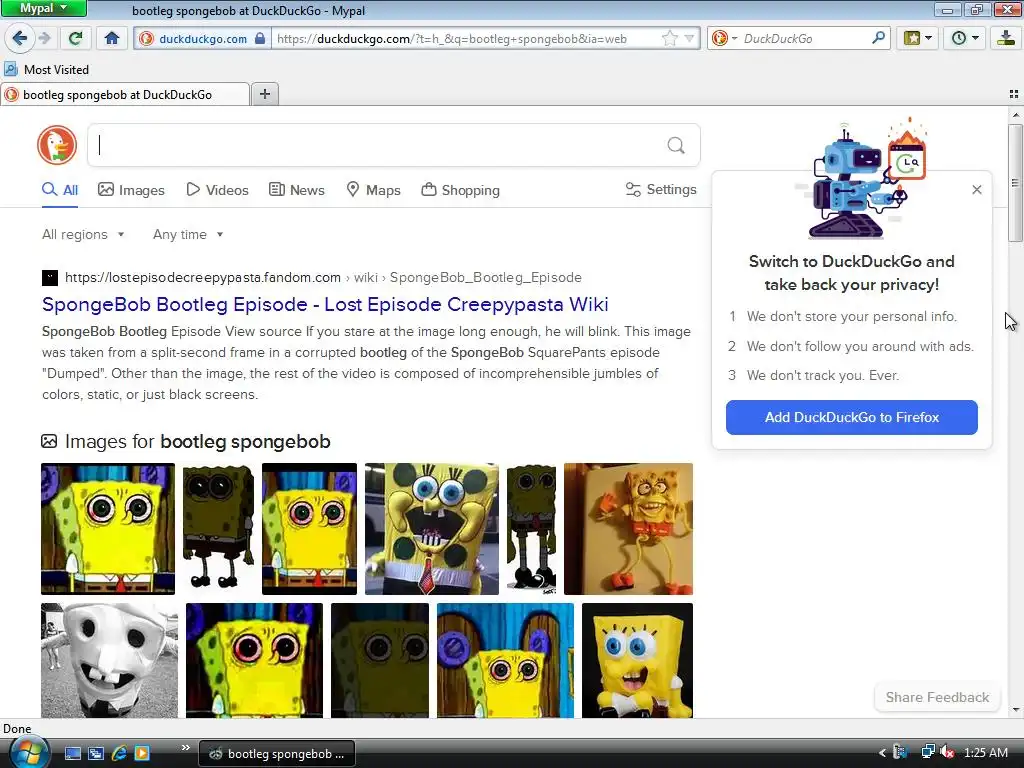Click the DuckDuckGo duck logo
The image size is (1024, 768).
click(x=57, y=145)
